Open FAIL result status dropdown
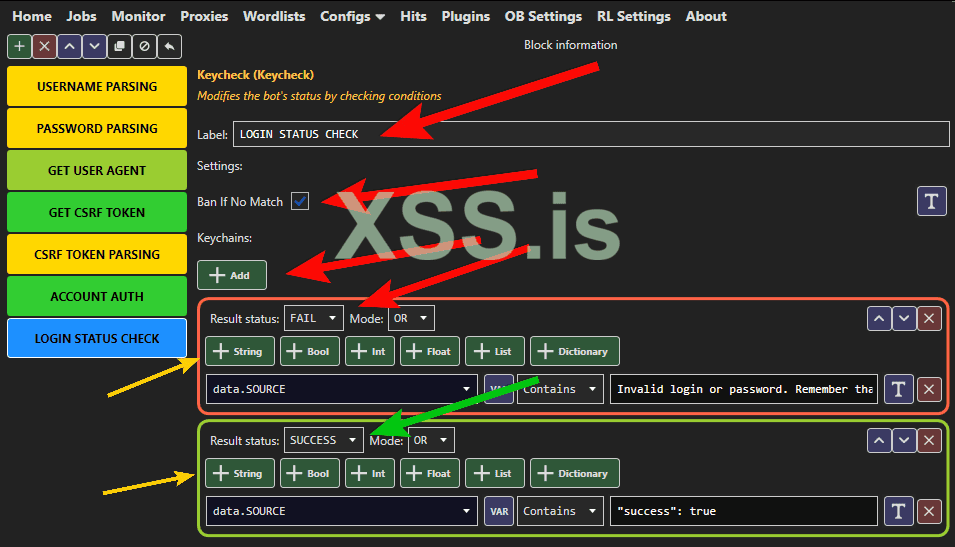Viewport: 955px width, 547px height. pyautogui.click(x=314, y=318)
